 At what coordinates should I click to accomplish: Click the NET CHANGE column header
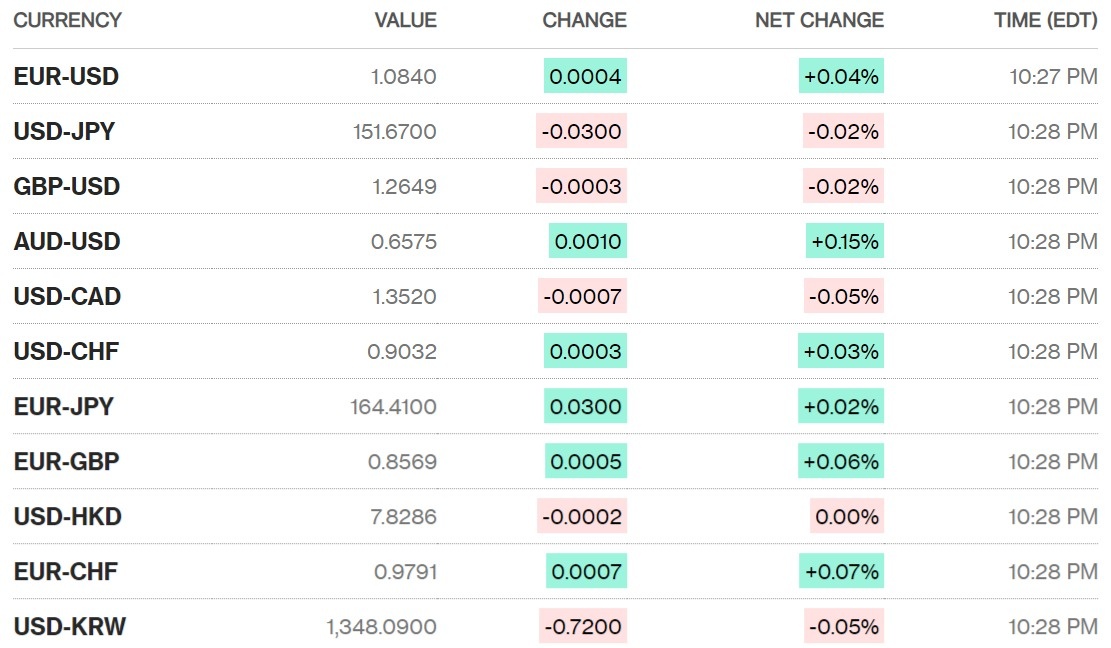(x=819, y=20)
